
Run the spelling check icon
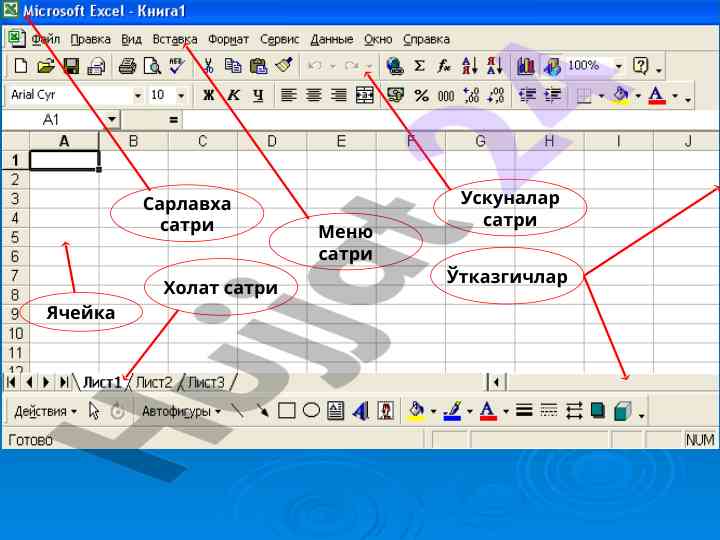click(177, 66)
